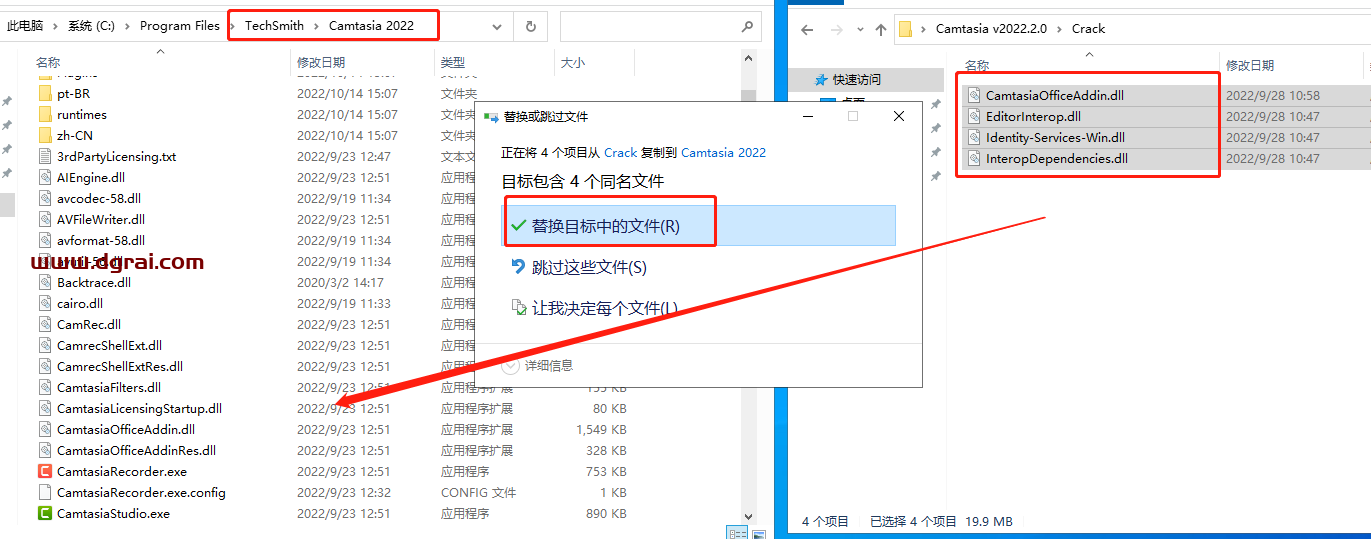Go to 系统 (C:) in the breadcrumb

pos(92,26)
